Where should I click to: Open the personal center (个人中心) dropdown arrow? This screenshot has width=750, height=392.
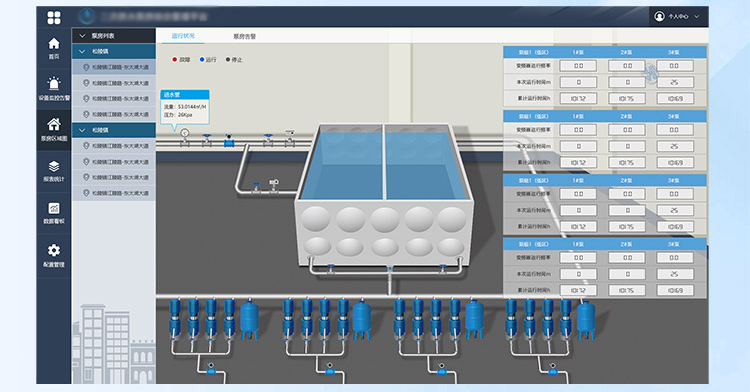696,17
